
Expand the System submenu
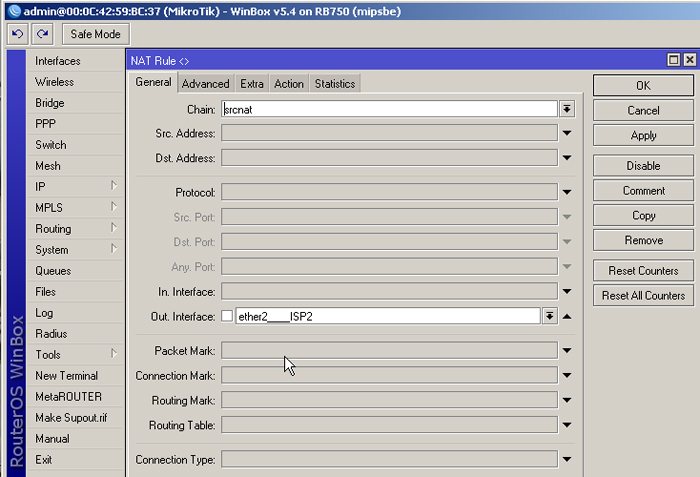click(75, 250)
